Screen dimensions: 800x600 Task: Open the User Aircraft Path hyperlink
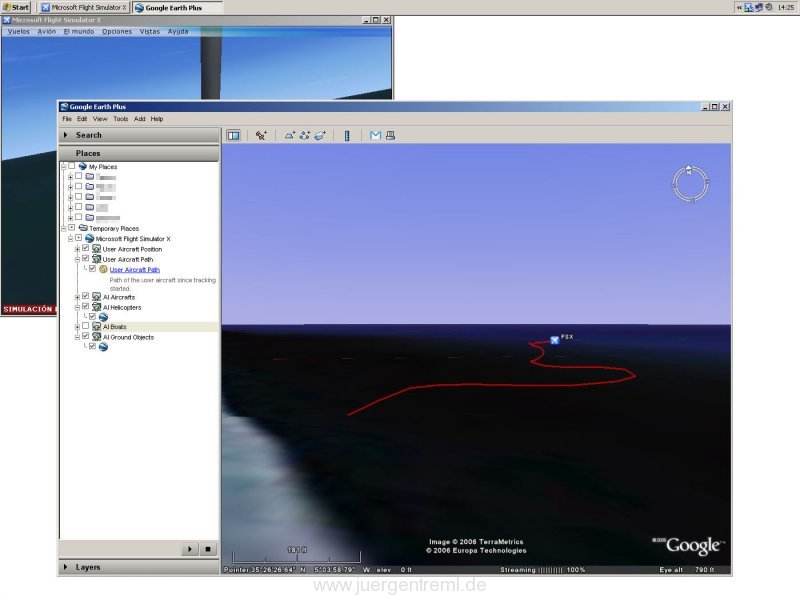tap(135, 269)
